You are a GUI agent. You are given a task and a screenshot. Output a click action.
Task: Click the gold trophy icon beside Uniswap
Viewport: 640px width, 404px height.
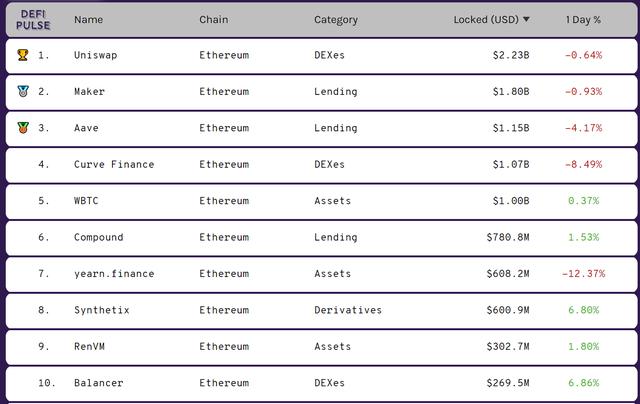23,55
